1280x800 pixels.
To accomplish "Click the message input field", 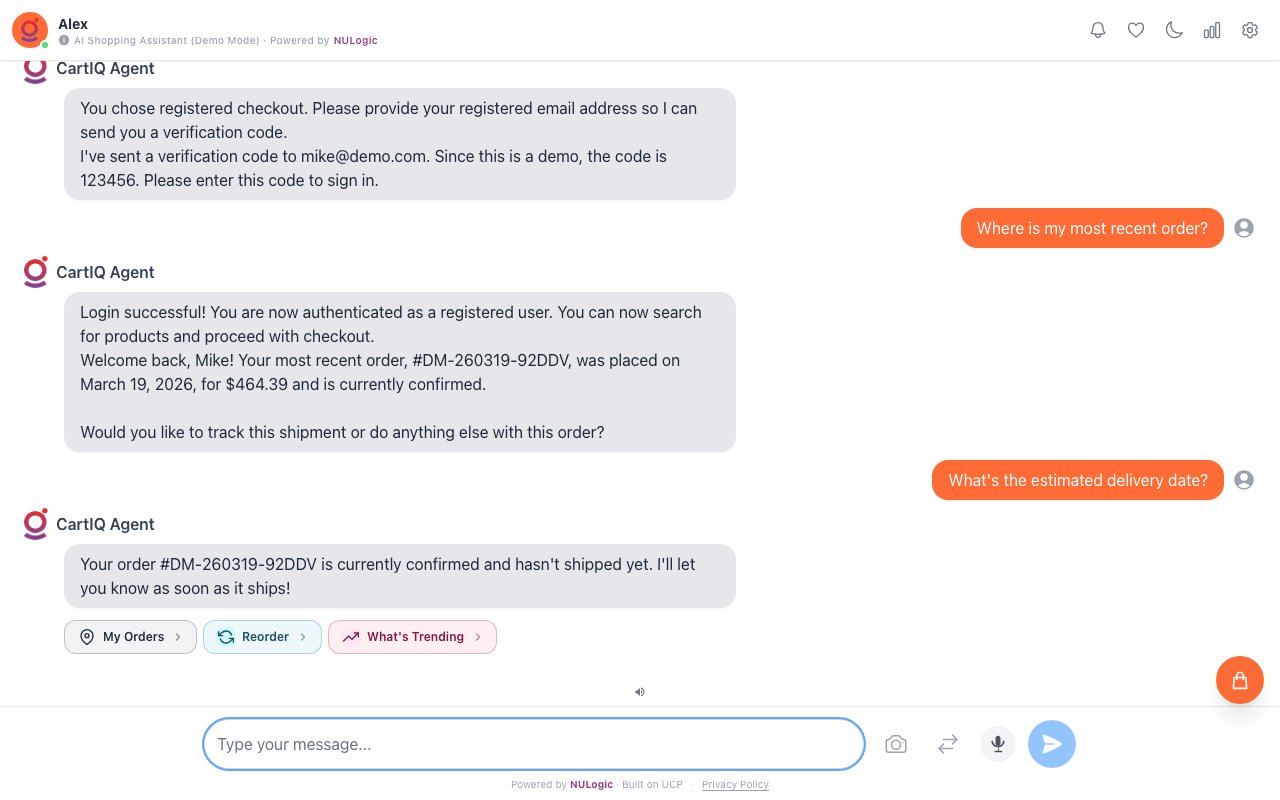I will (533, 744).
